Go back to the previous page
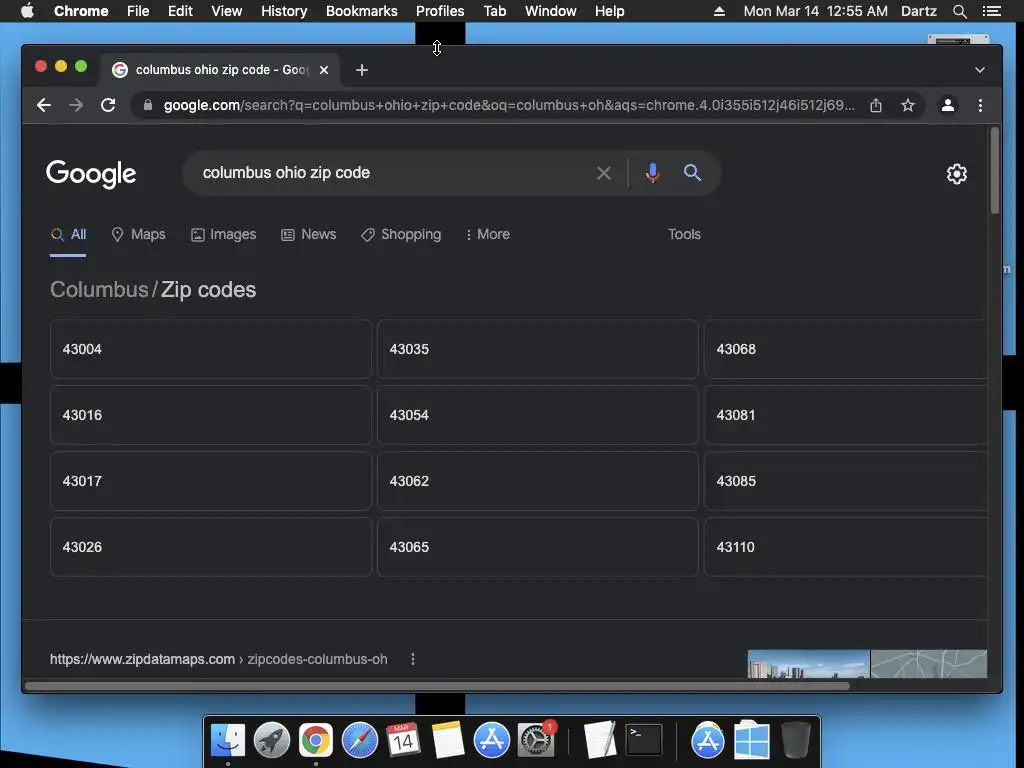Viewport: 1024px width, 768px height. tap(44, 105)
